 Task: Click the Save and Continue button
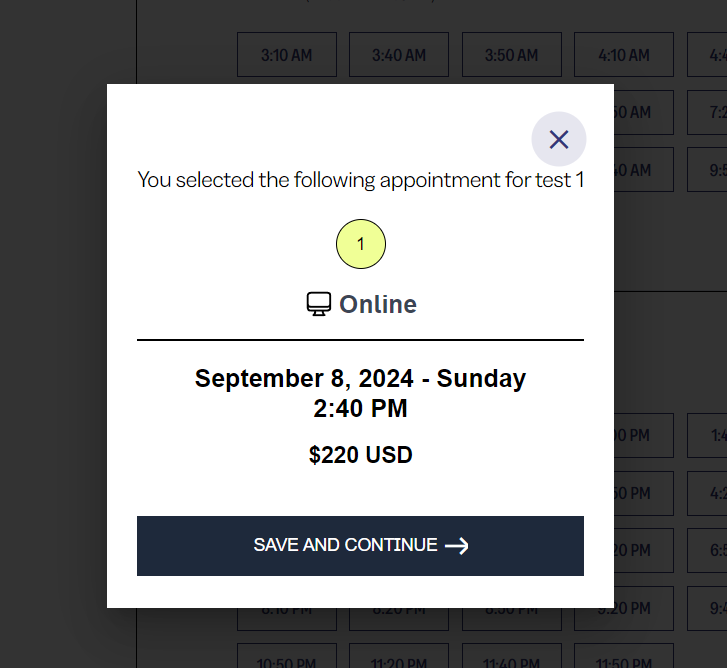click(x=360, y=545)
